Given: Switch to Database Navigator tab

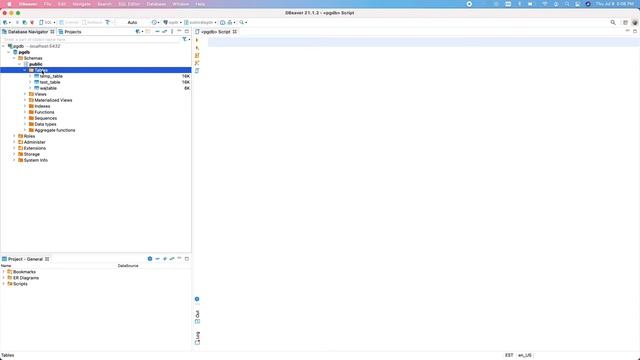Looking at the screenshot, I should 28,31.
